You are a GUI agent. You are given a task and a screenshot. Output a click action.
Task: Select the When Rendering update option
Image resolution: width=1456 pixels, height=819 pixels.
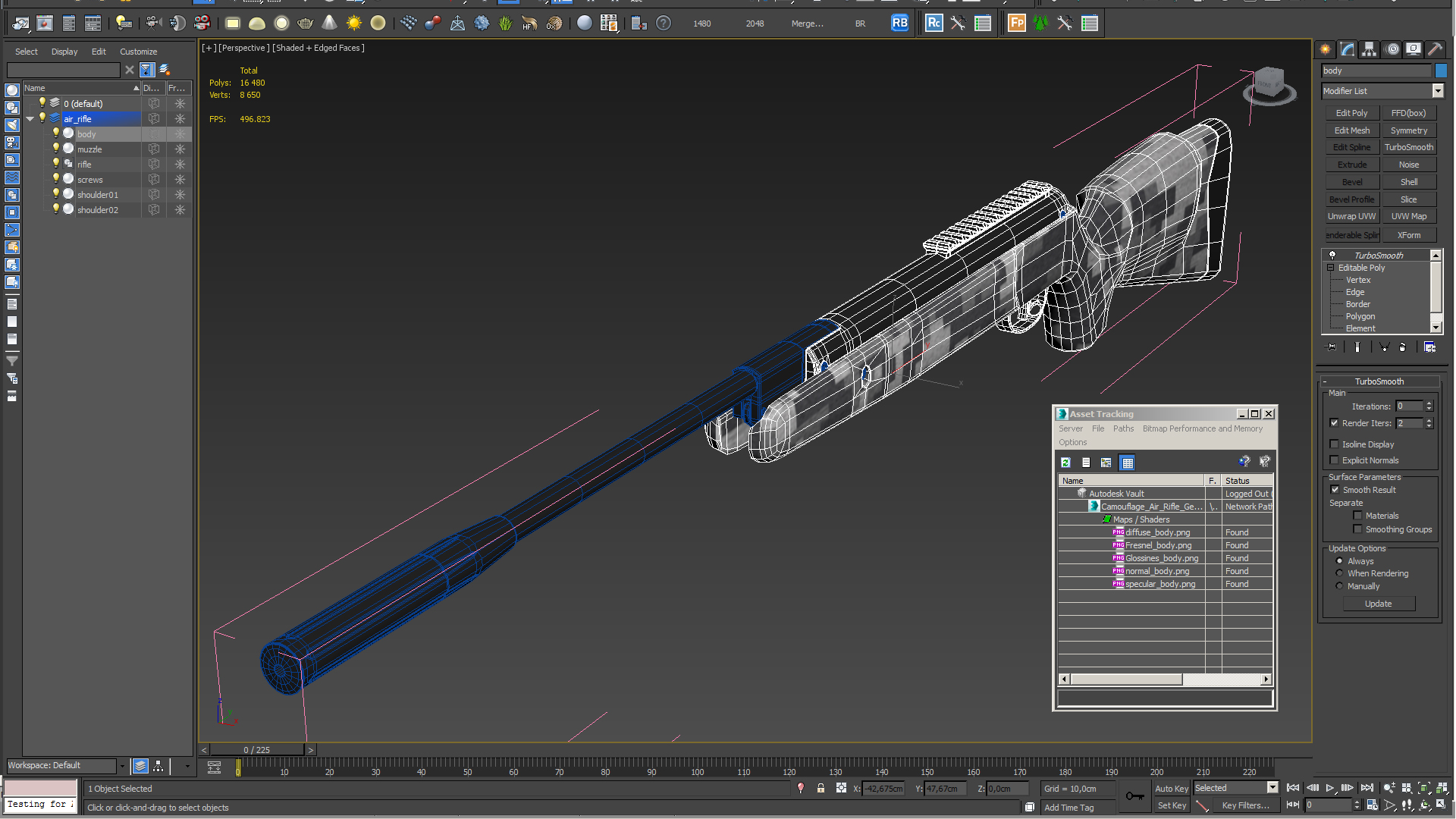pyautogui.click(x=1340, y=573)
